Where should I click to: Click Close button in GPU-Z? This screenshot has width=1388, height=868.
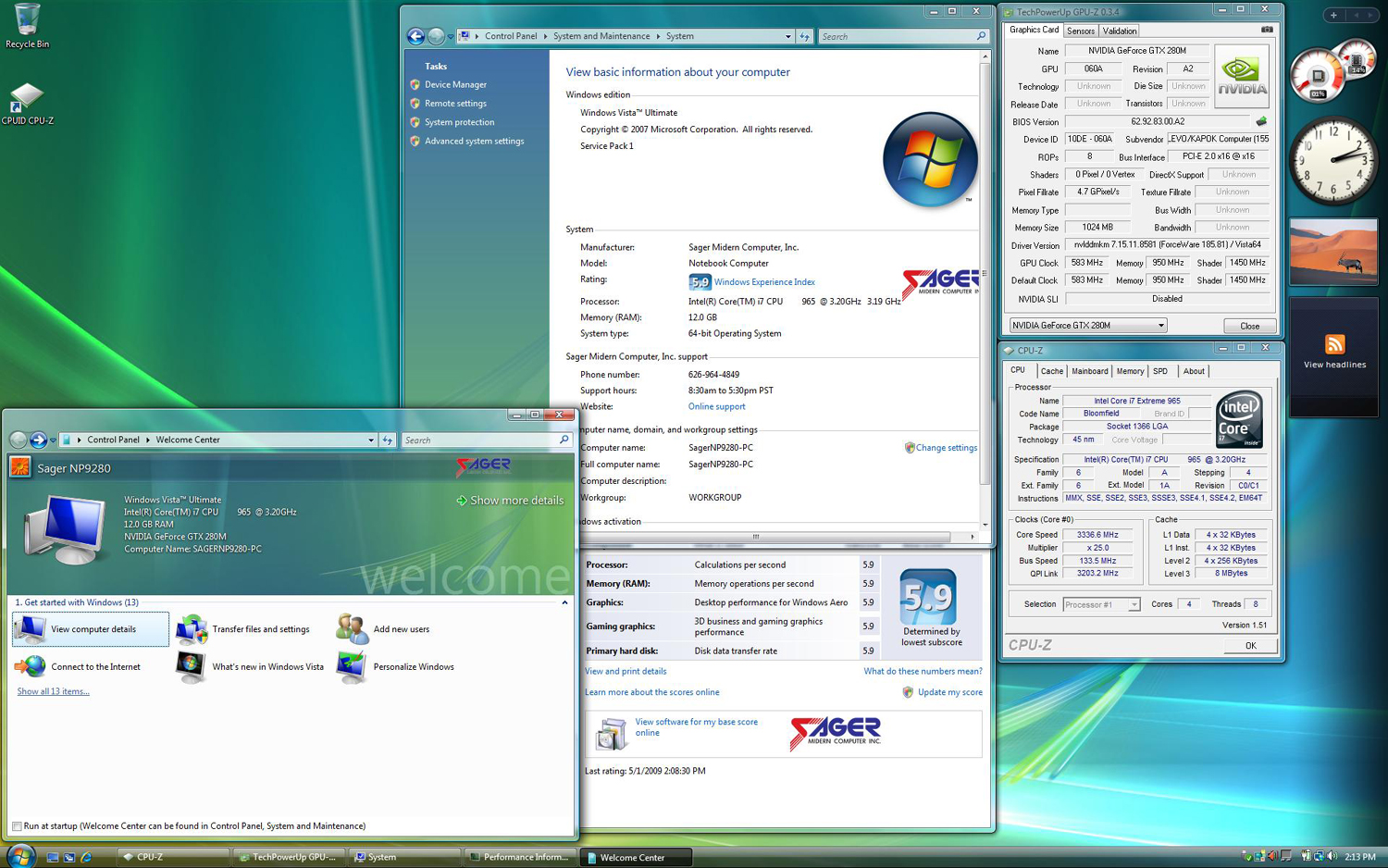click(x=1249, y=326)
